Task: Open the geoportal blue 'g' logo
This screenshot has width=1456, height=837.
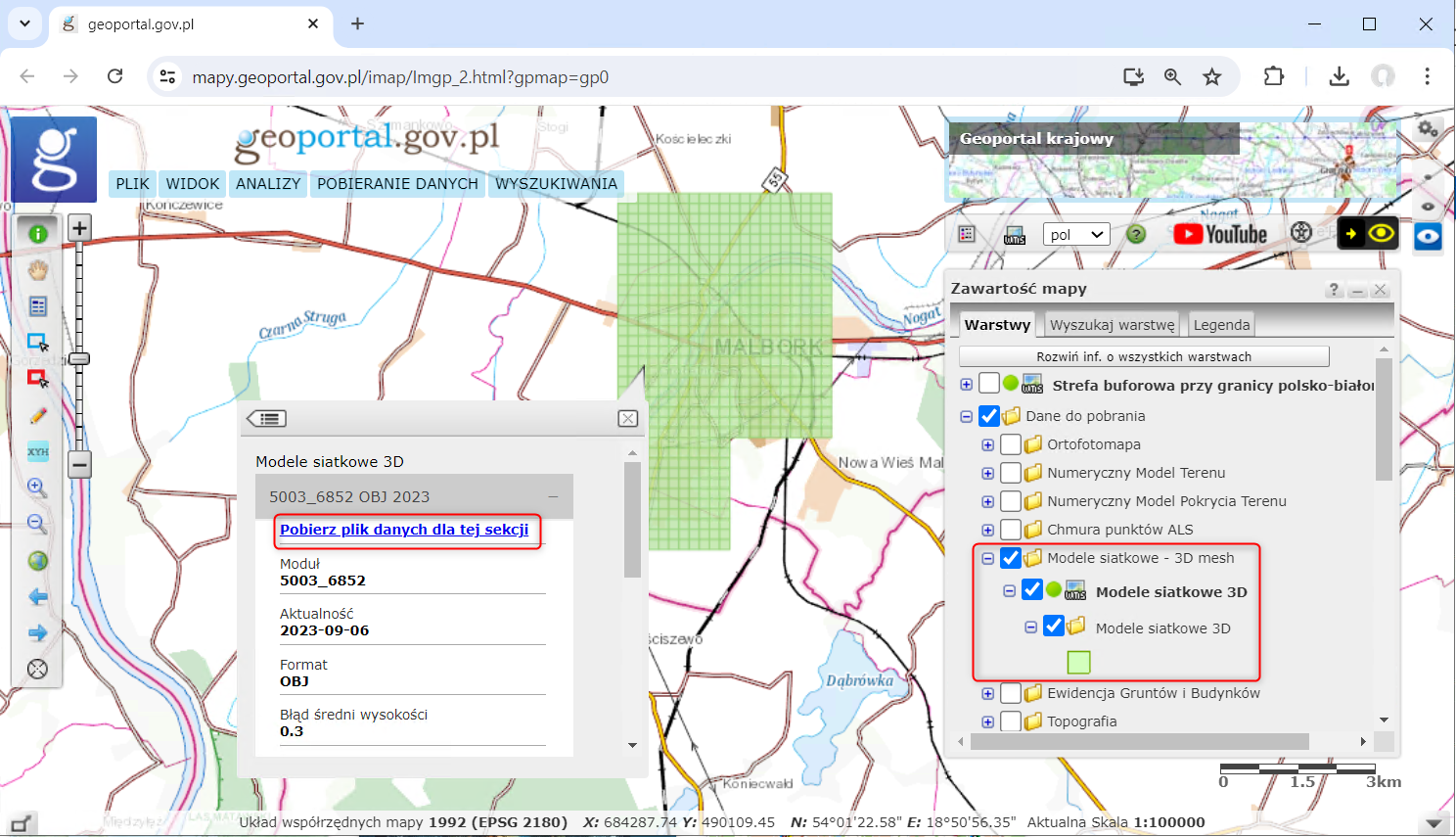Action: [x=54, y=160]
